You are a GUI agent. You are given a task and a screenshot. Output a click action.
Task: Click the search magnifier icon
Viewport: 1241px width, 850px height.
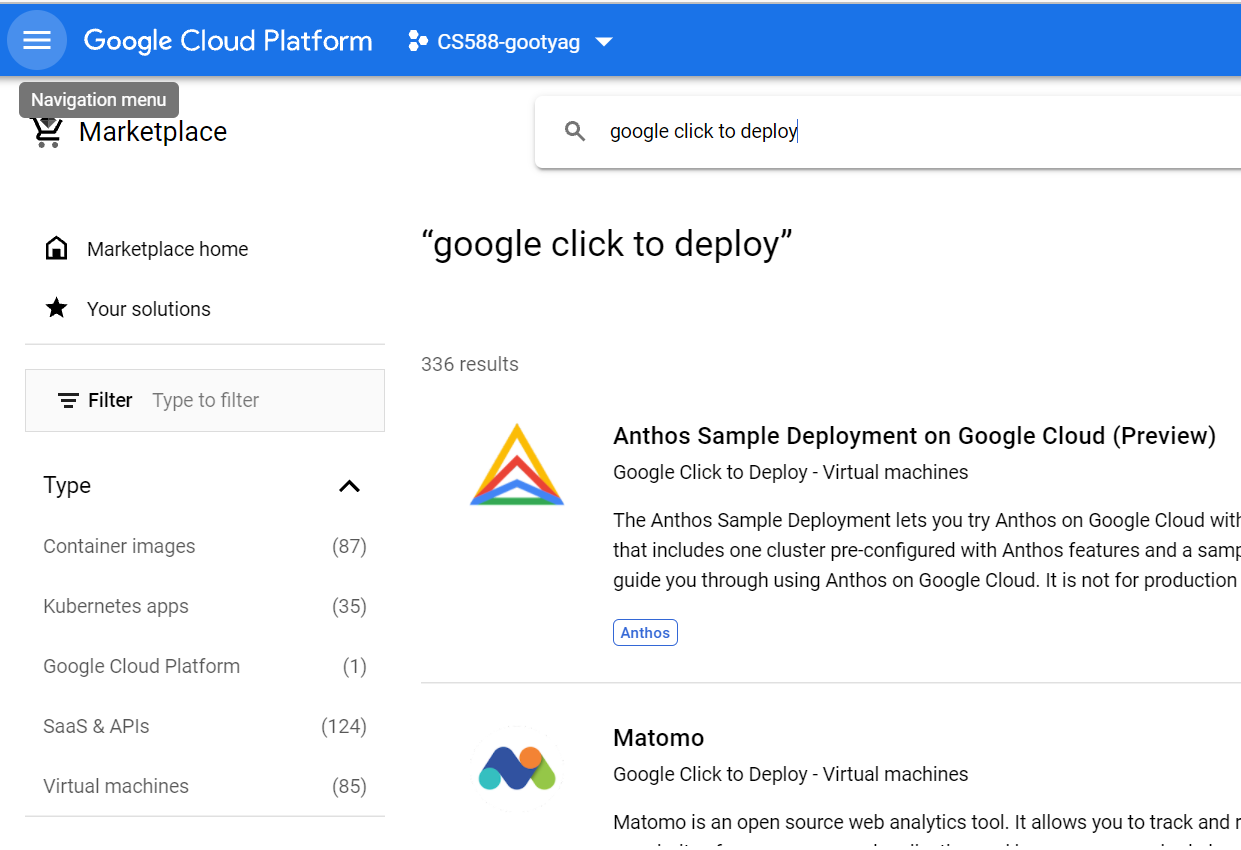click(x=575, y=131)
